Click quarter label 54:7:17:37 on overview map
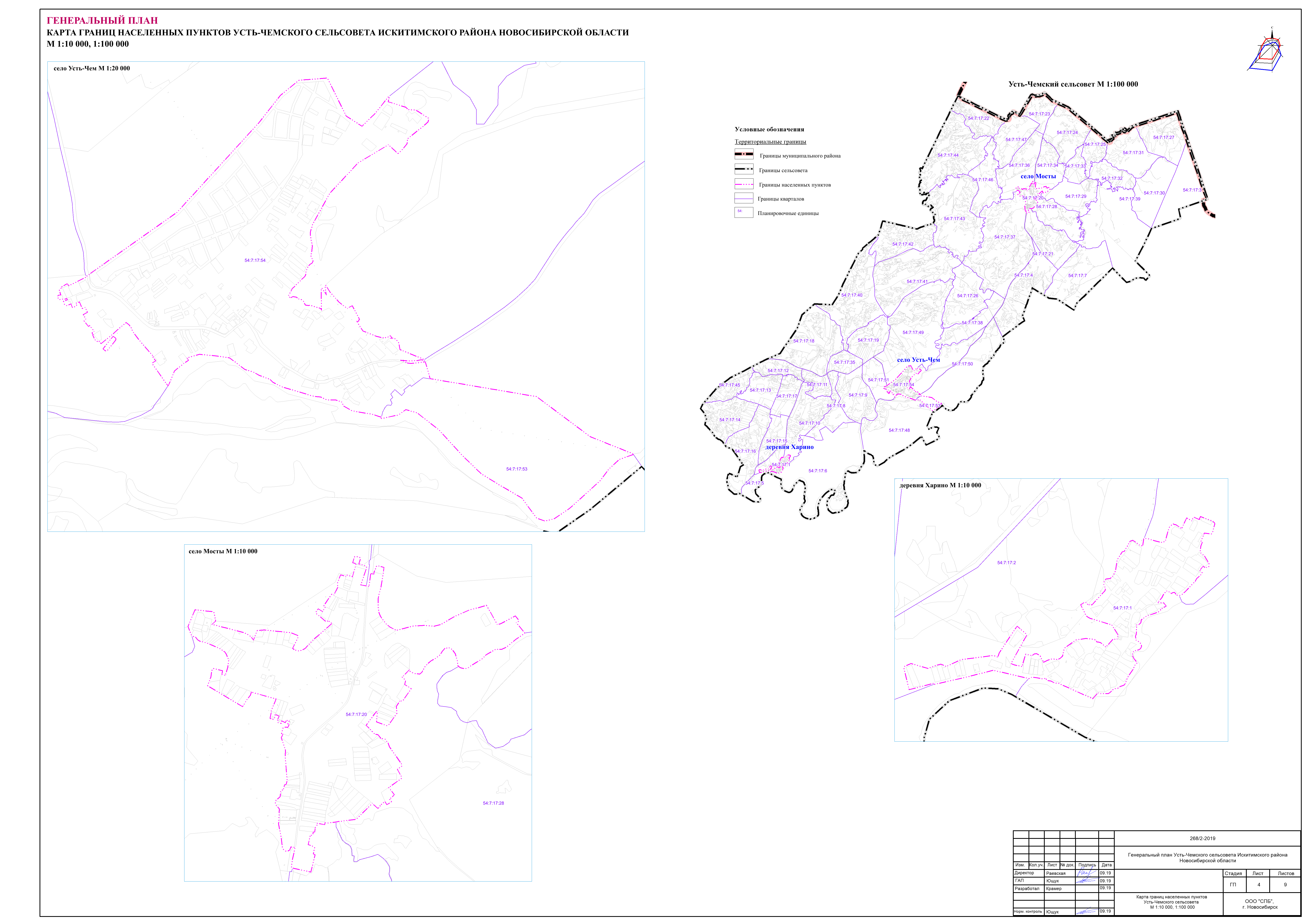 pos(1005,237)
